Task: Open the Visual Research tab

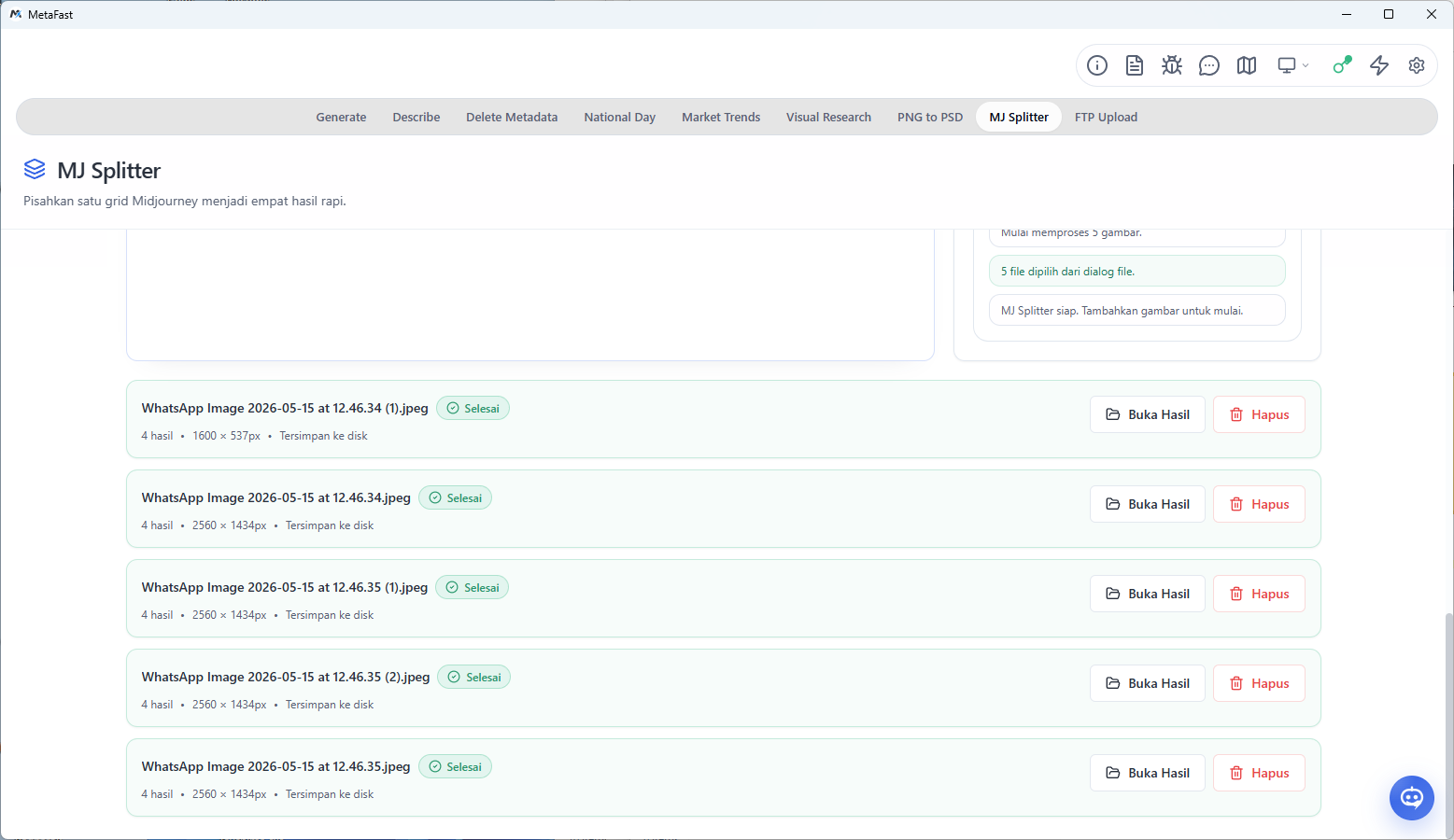Action: 828,117
